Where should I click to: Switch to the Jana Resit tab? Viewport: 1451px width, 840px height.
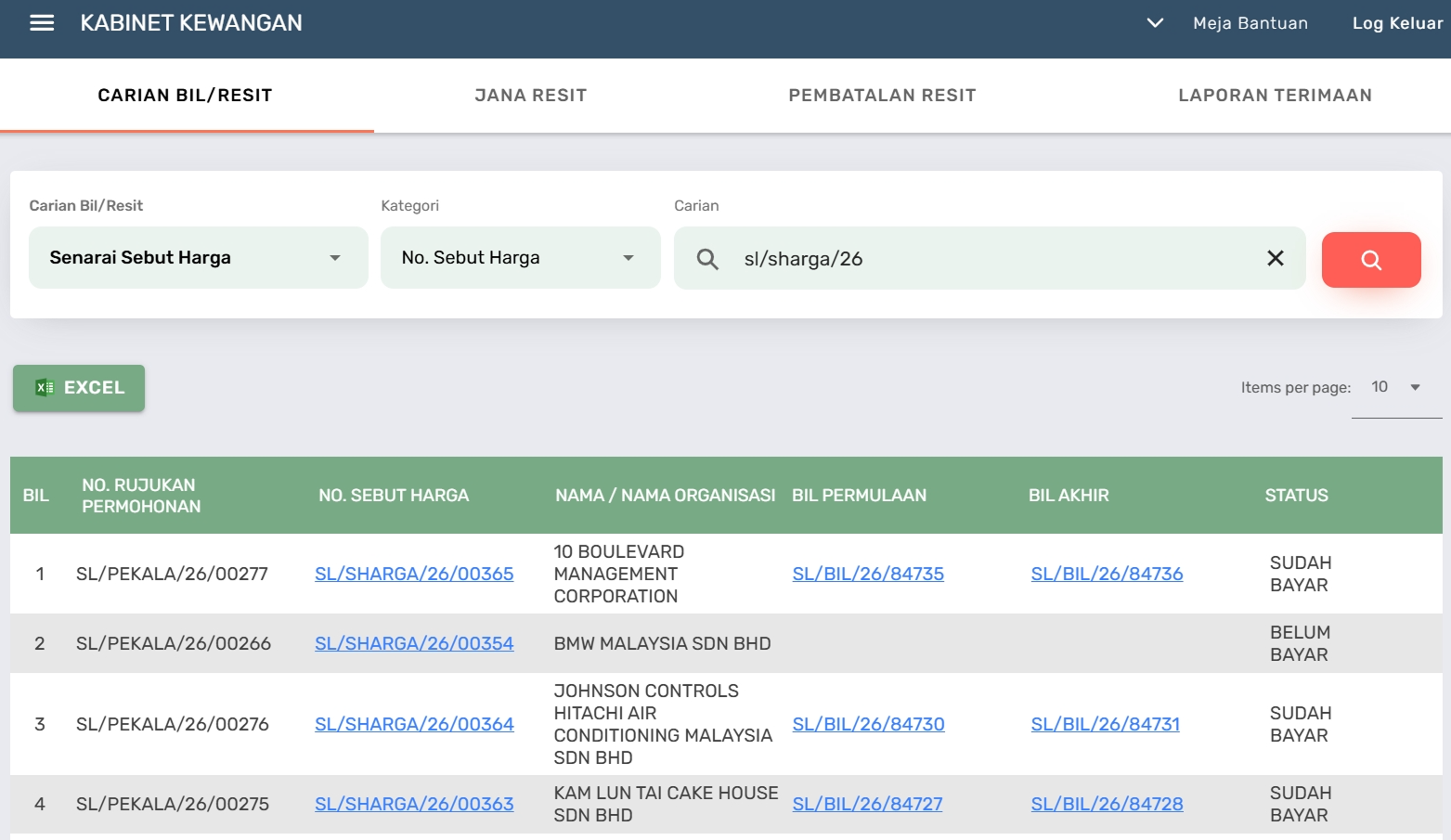click(531, 96)
